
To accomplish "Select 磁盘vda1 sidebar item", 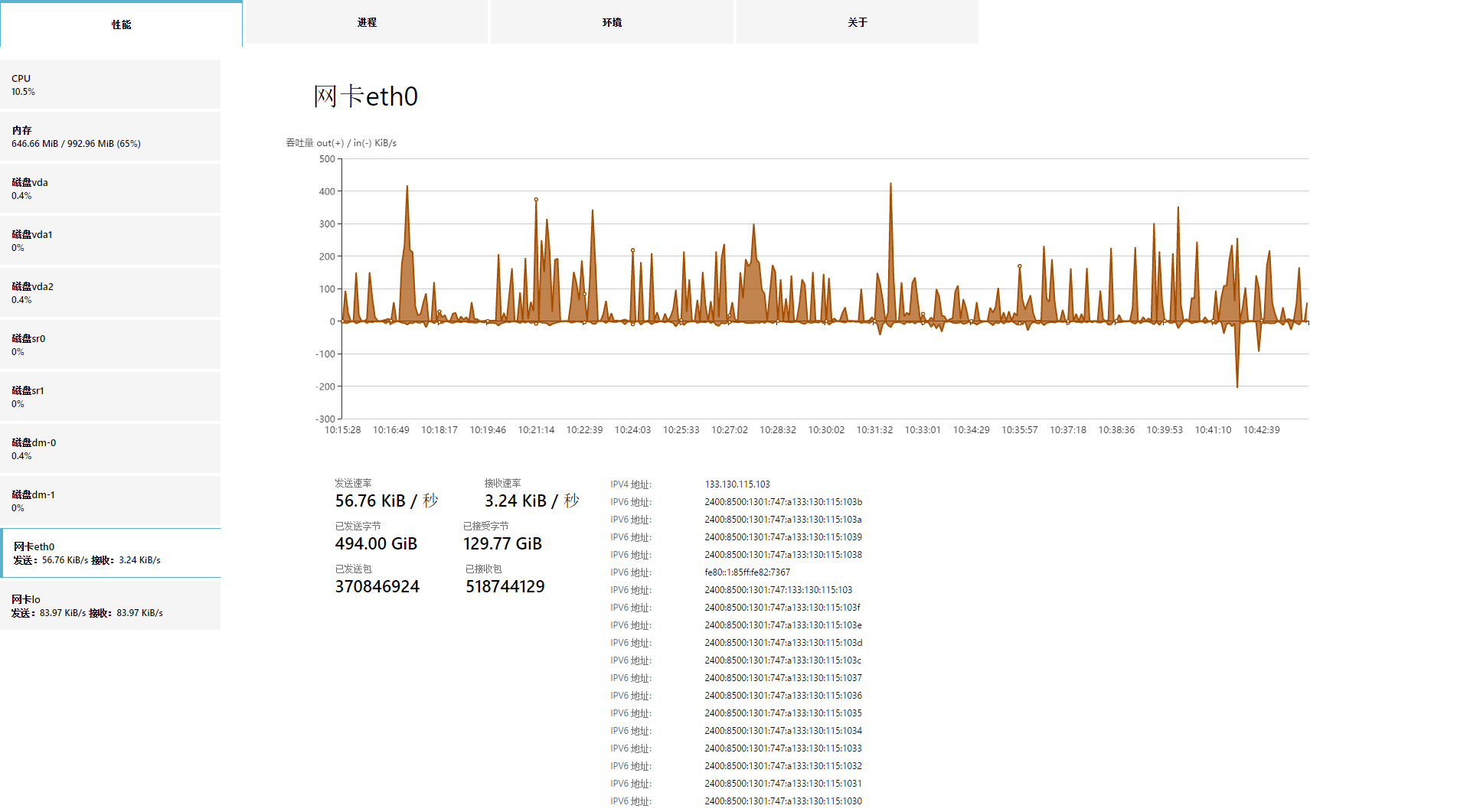I will click(110, 240).
